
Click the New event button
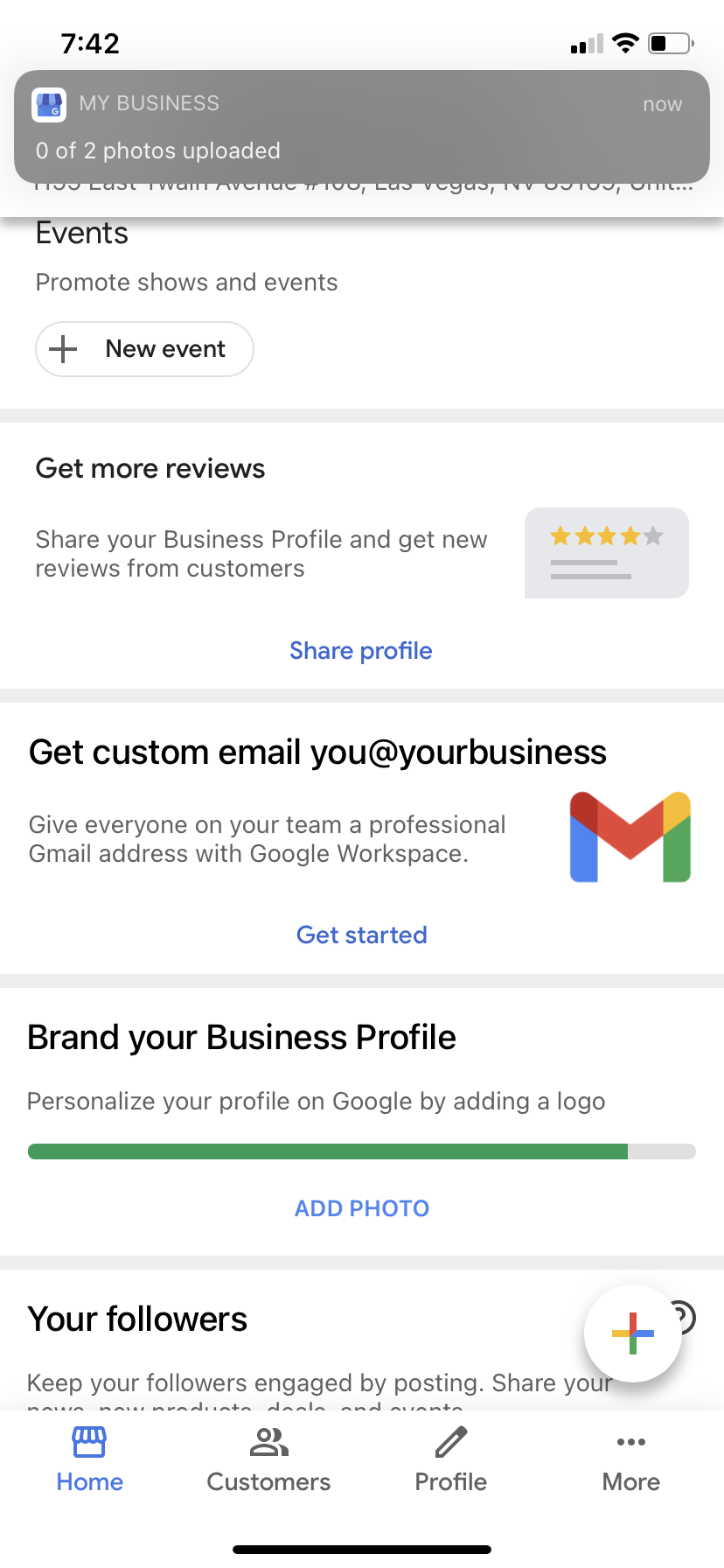click(144, 349)
